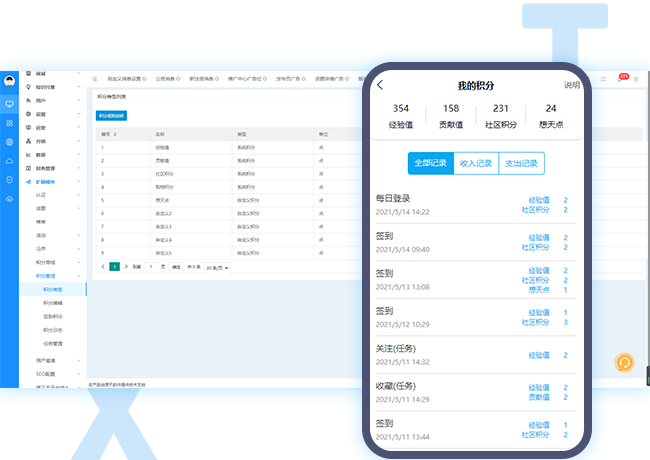The height and width of the screenshot is (460, 650).
Task: Open the four-squares apps icon in sidebar
Action: [x=9, y=123]
